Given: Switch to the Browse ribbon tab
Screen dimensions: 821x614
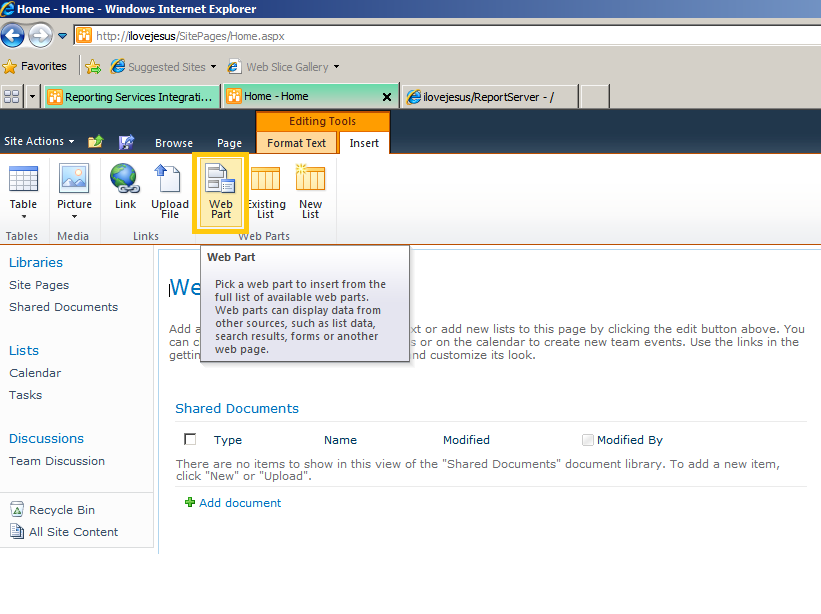Looking at the screenshot, I should click(174, 143).
